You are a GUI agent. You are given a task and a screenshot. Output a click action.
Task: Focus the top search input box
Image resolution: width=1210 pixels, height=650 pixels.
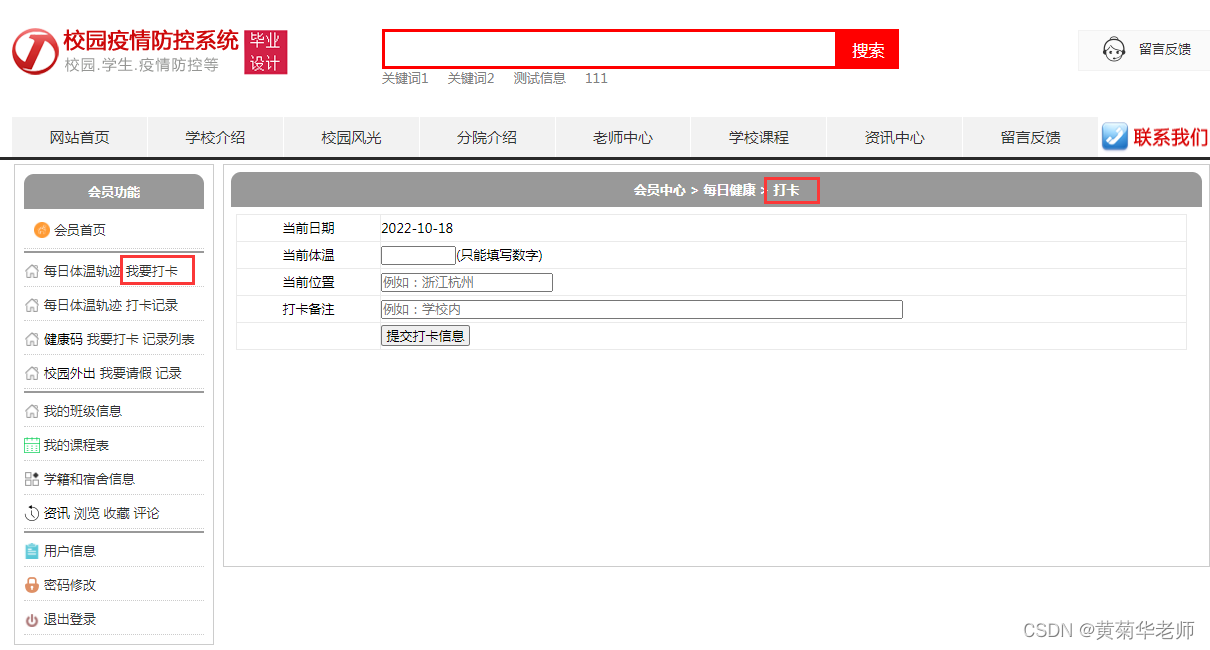pyautogui.click(x=609, y=49)
